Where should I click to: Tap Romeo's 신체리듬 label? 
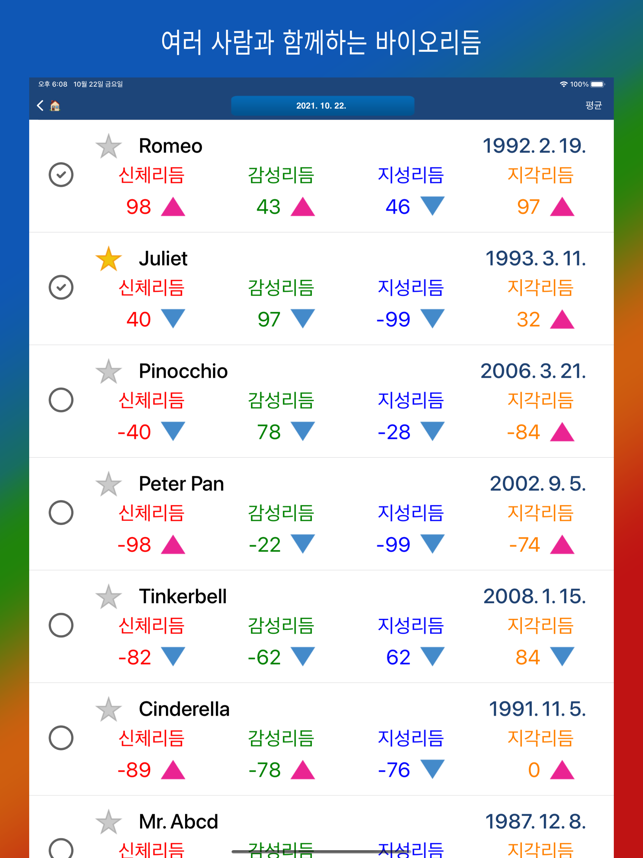152,175
